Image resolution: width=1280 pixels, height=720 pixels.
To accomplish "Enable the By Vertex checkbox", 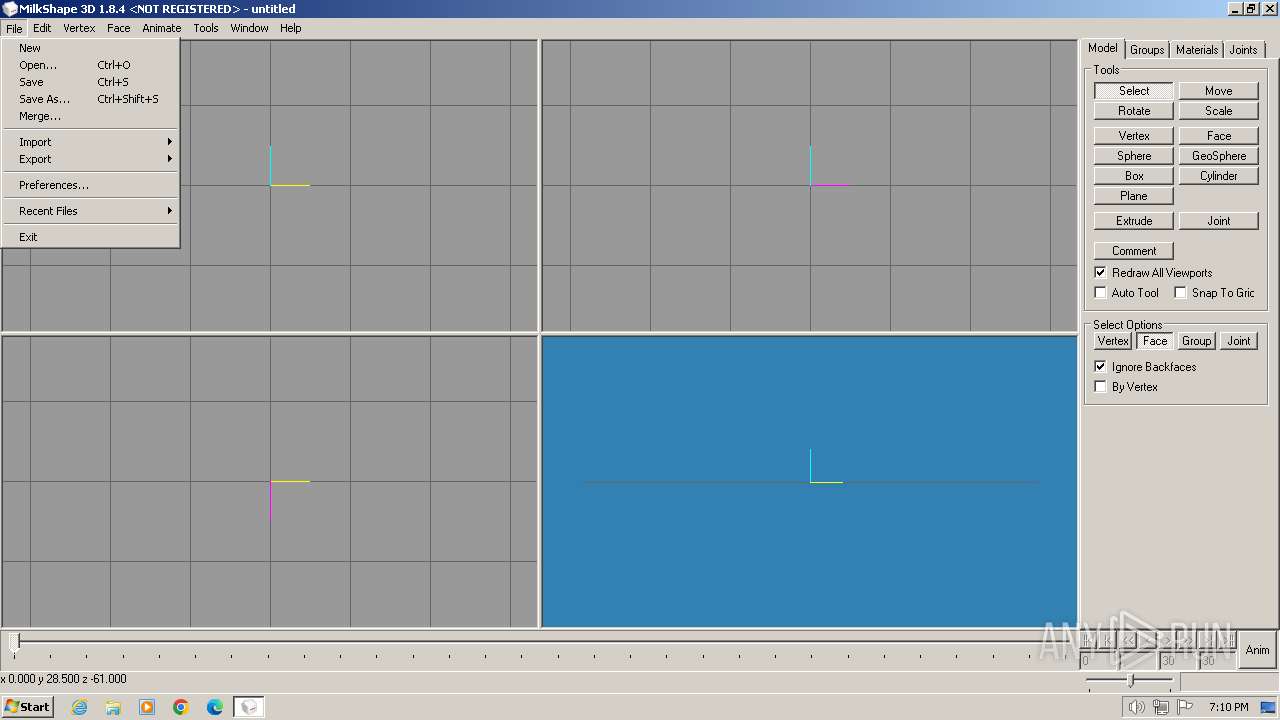I will click(x=1126, y=387).
